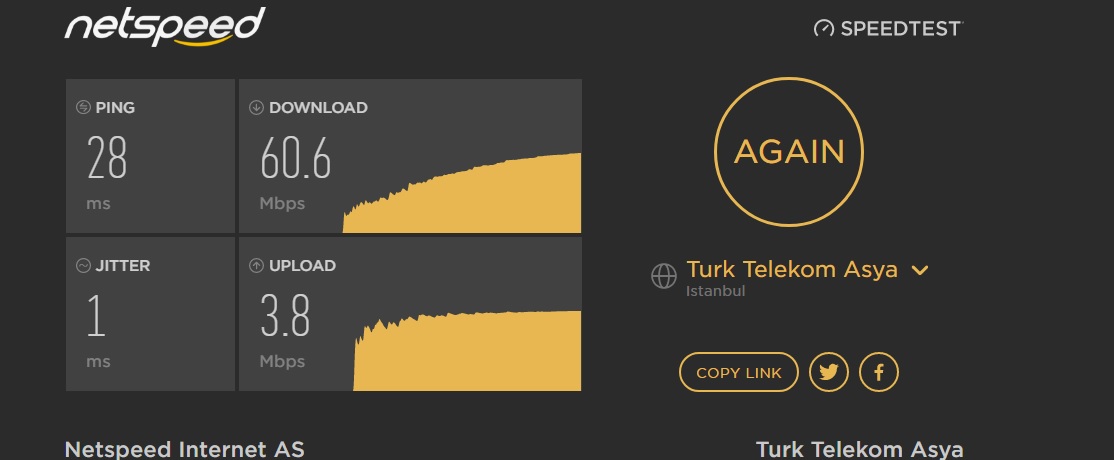This screenshot has height=460, width=1114.
Task: Click the download arrow icon
Action: point(256,107)
